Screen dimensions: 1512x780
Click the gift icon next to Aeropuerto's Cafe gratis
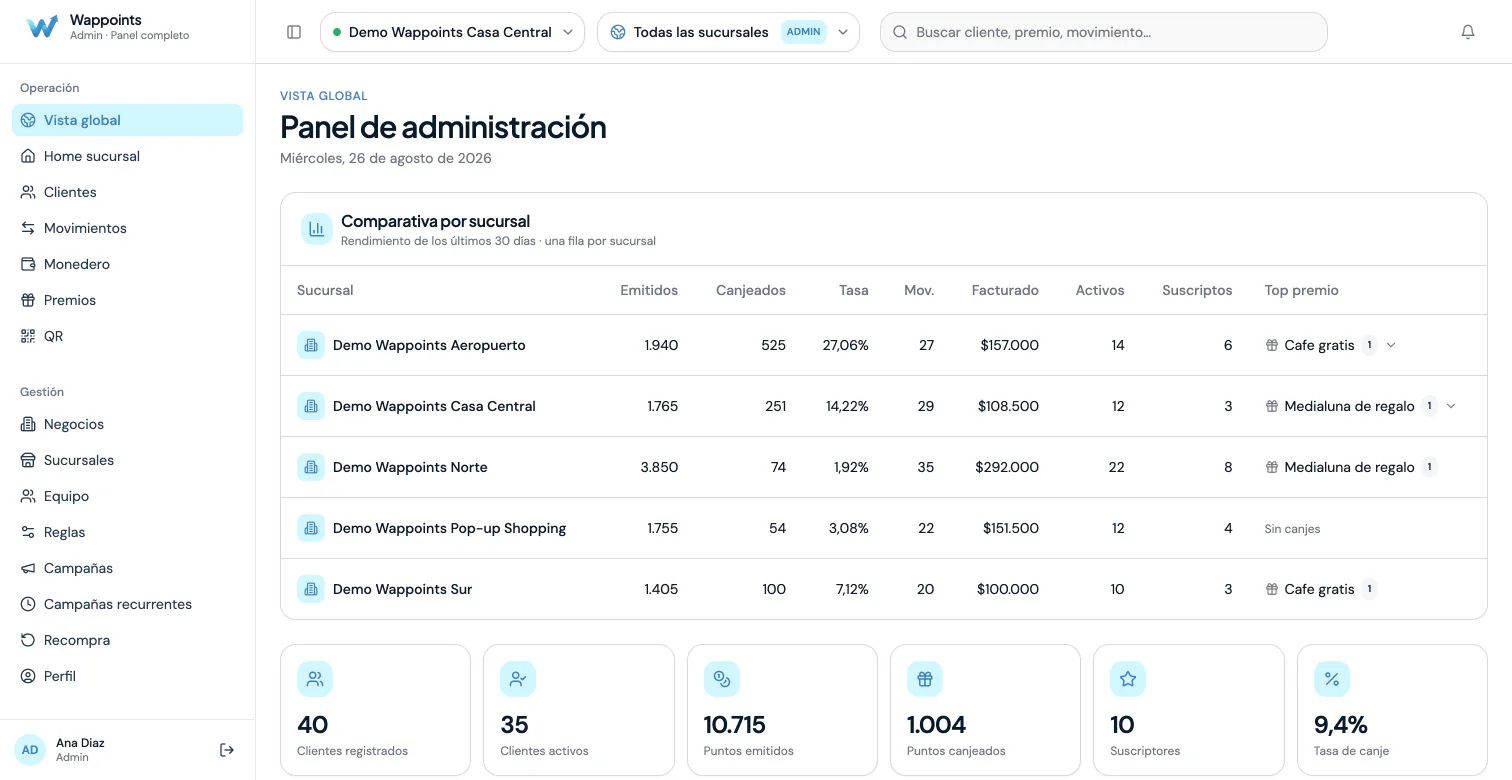[1272, 345]
